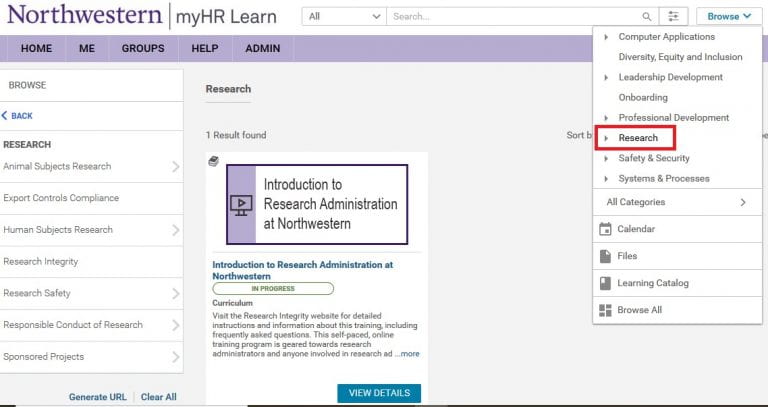This screenshot has width=768, height=407.
Task: Expand Human Subjects Research chevron
Action: (x=176, y=230)
